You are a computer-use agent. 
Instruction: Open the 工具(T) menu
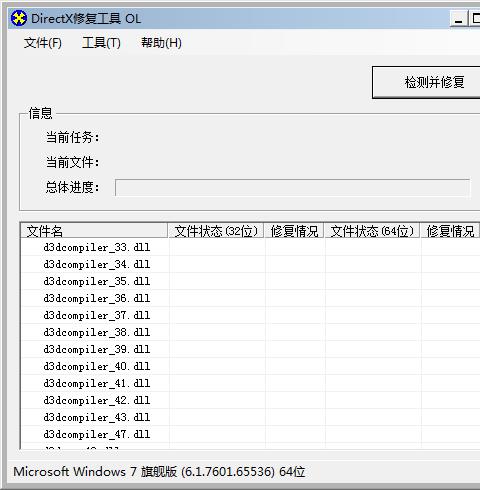101,43
